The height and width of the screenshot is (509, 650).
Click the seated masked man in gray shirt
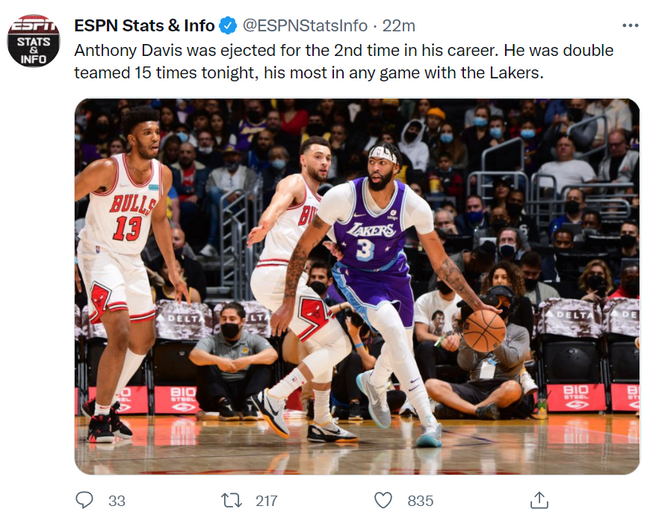[232, 361]
